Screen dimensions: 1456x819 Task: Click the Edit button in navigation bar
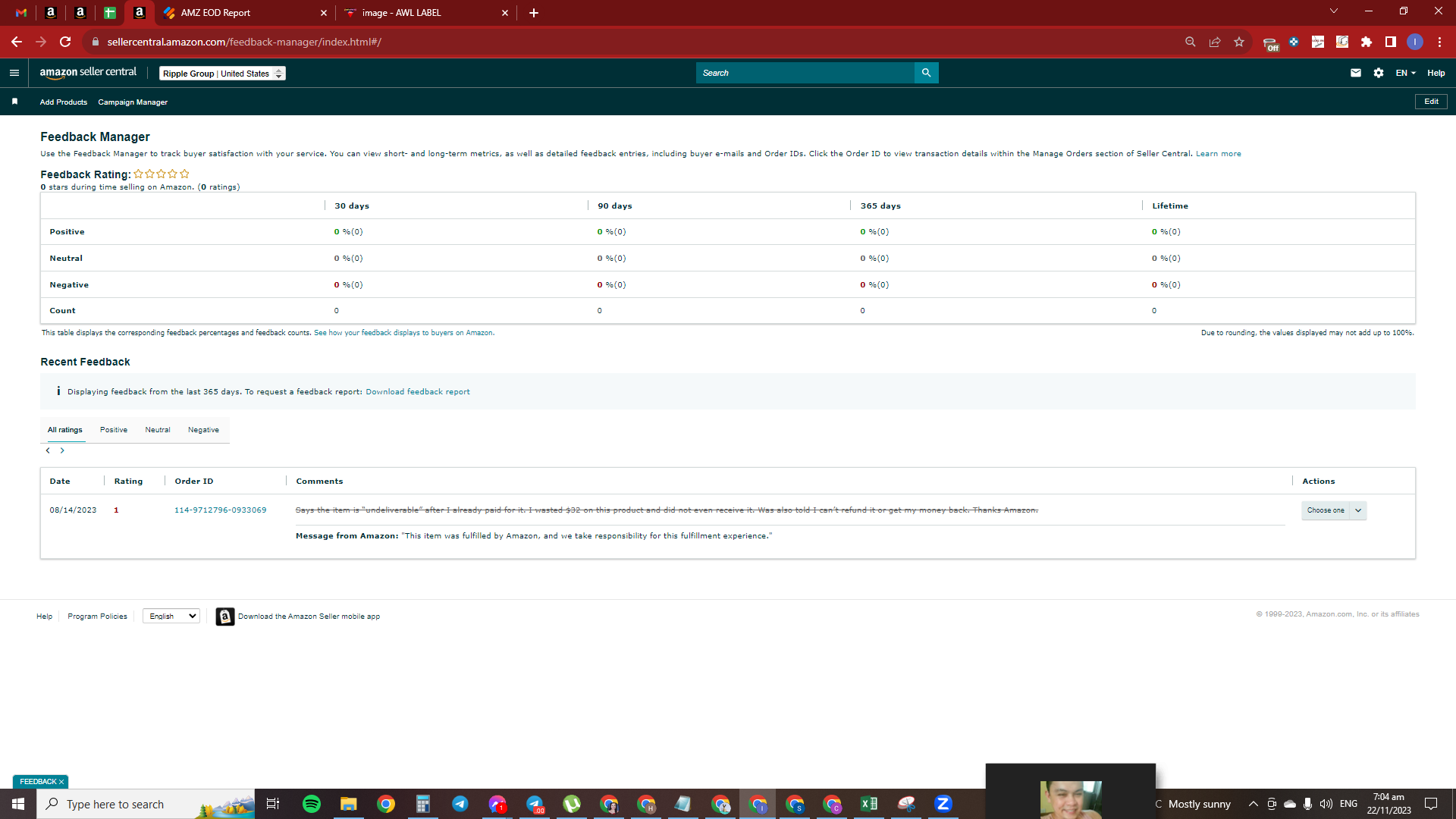tap(1431, 102)
